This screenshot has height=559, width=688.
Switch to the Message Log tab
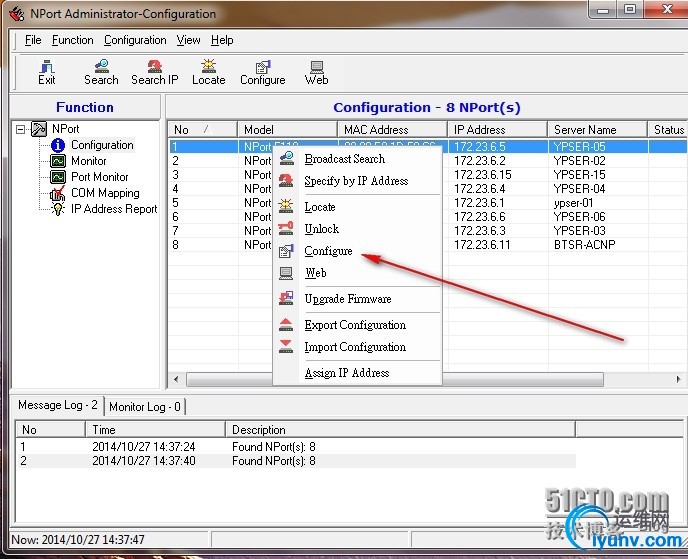click(x=57, y=405)
